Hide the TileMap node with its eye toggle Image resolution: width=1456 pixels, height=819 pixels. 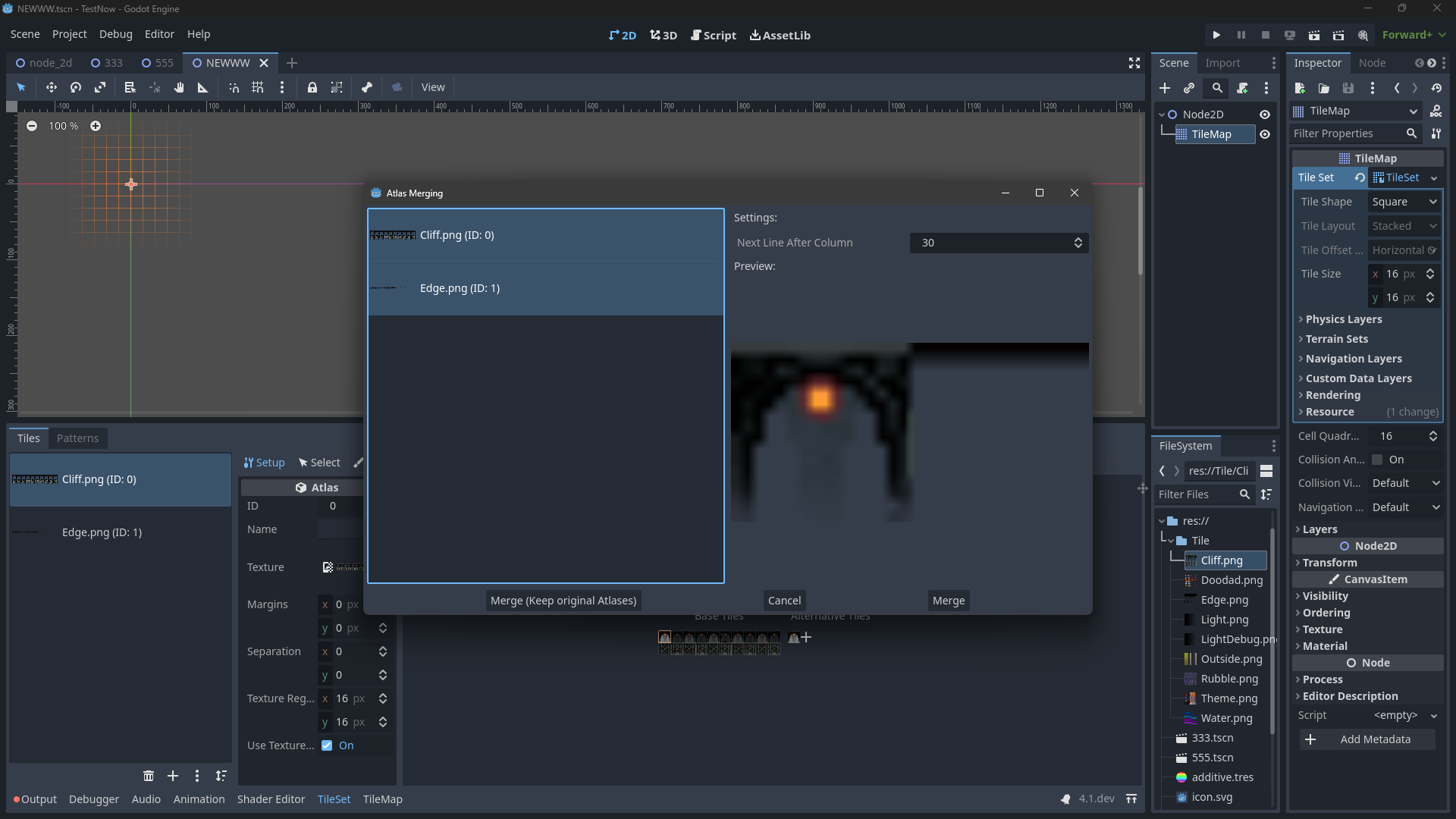[1265, 134]
